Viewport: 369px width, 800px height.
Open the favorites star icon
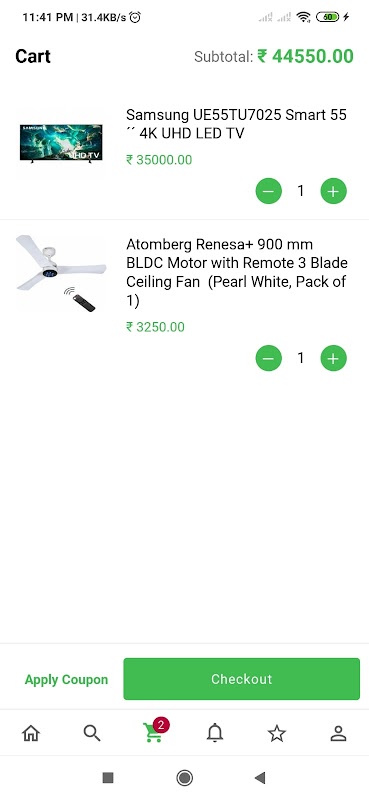(x=277, y=733)
